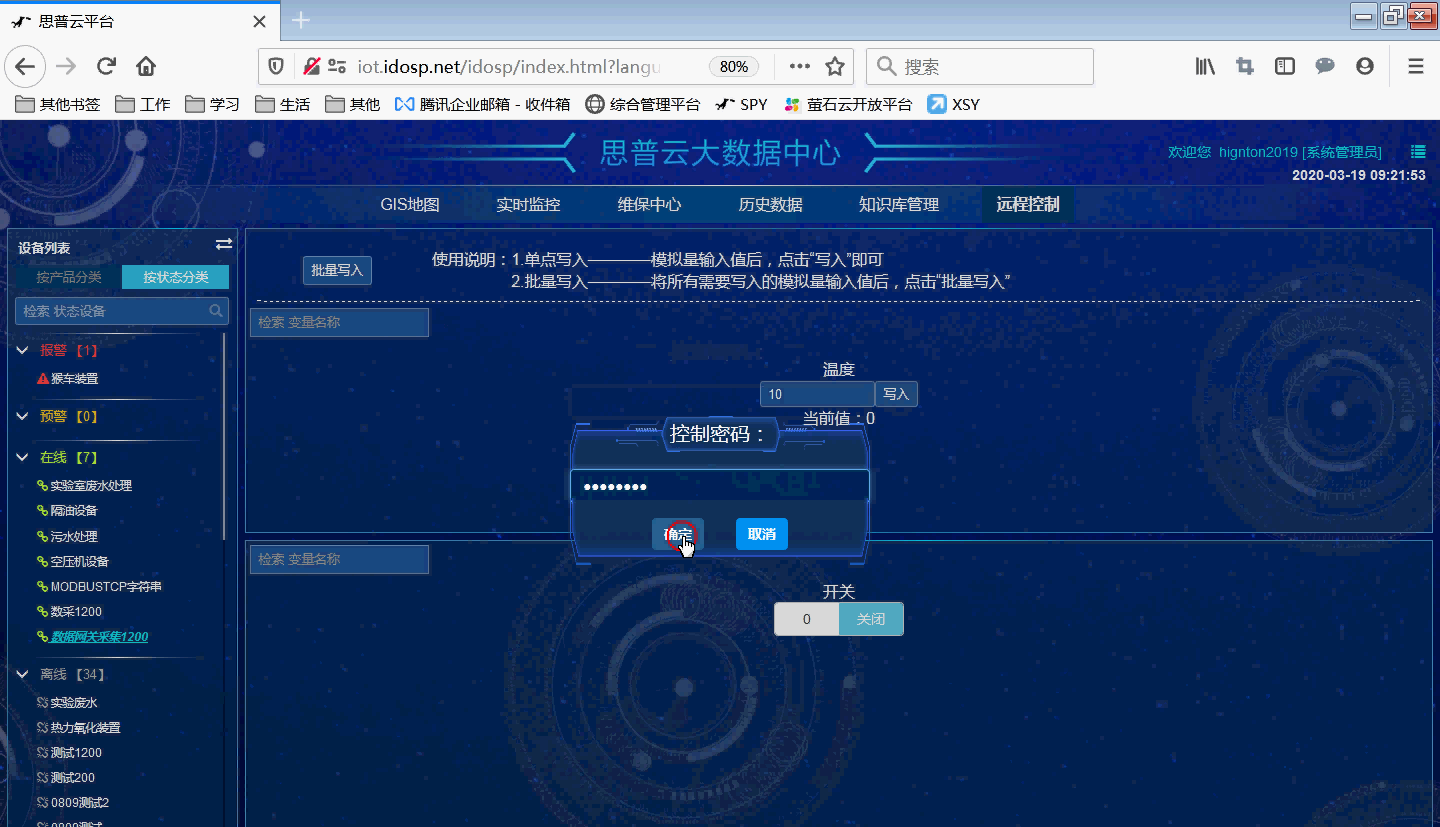Click the 萤石云开放平台 bookmark icon
Viewport: 1440px width, 827px height.
click(x=793, y=103)
